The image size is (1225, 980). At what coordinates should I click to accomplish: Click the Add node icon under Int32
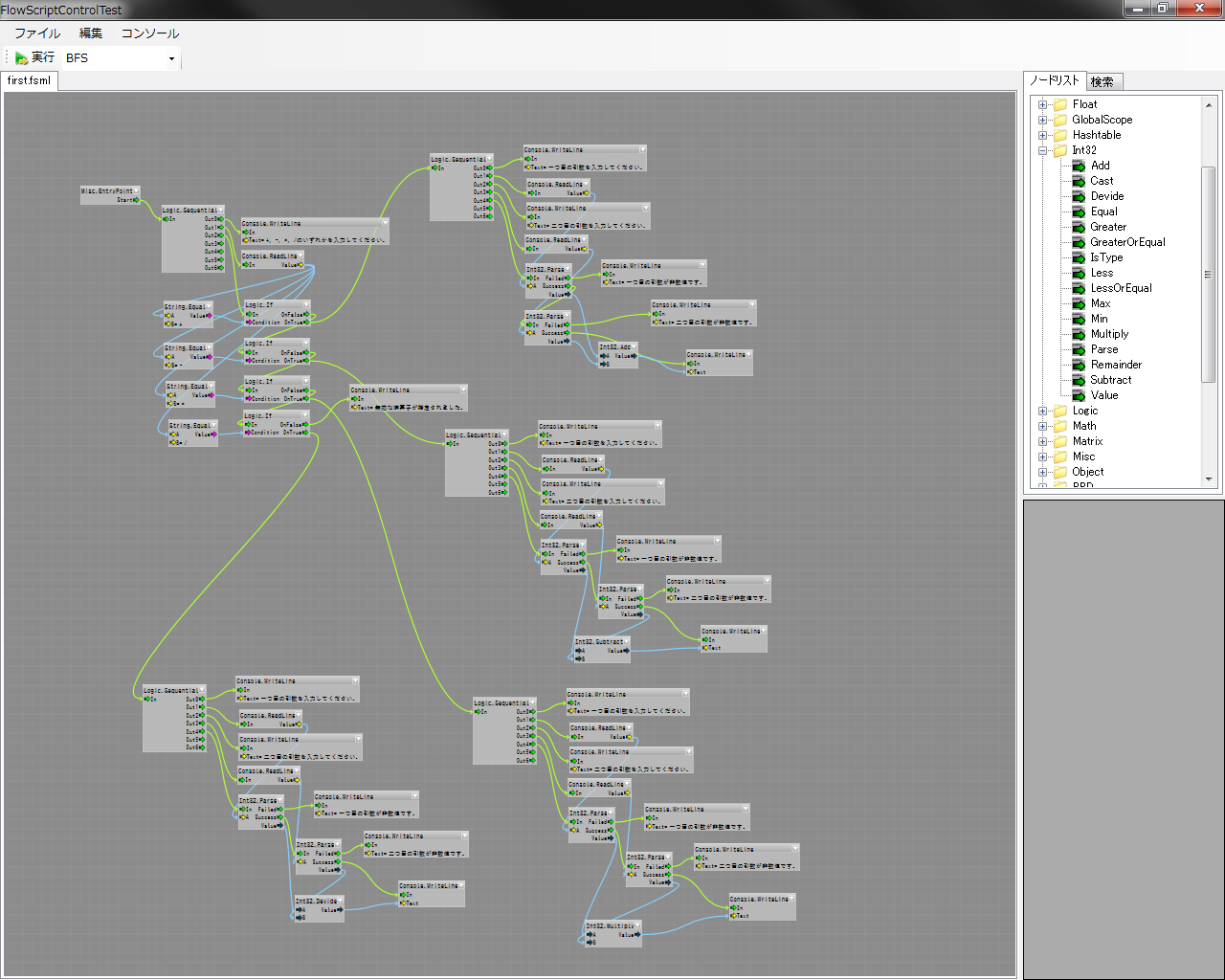1079,166
